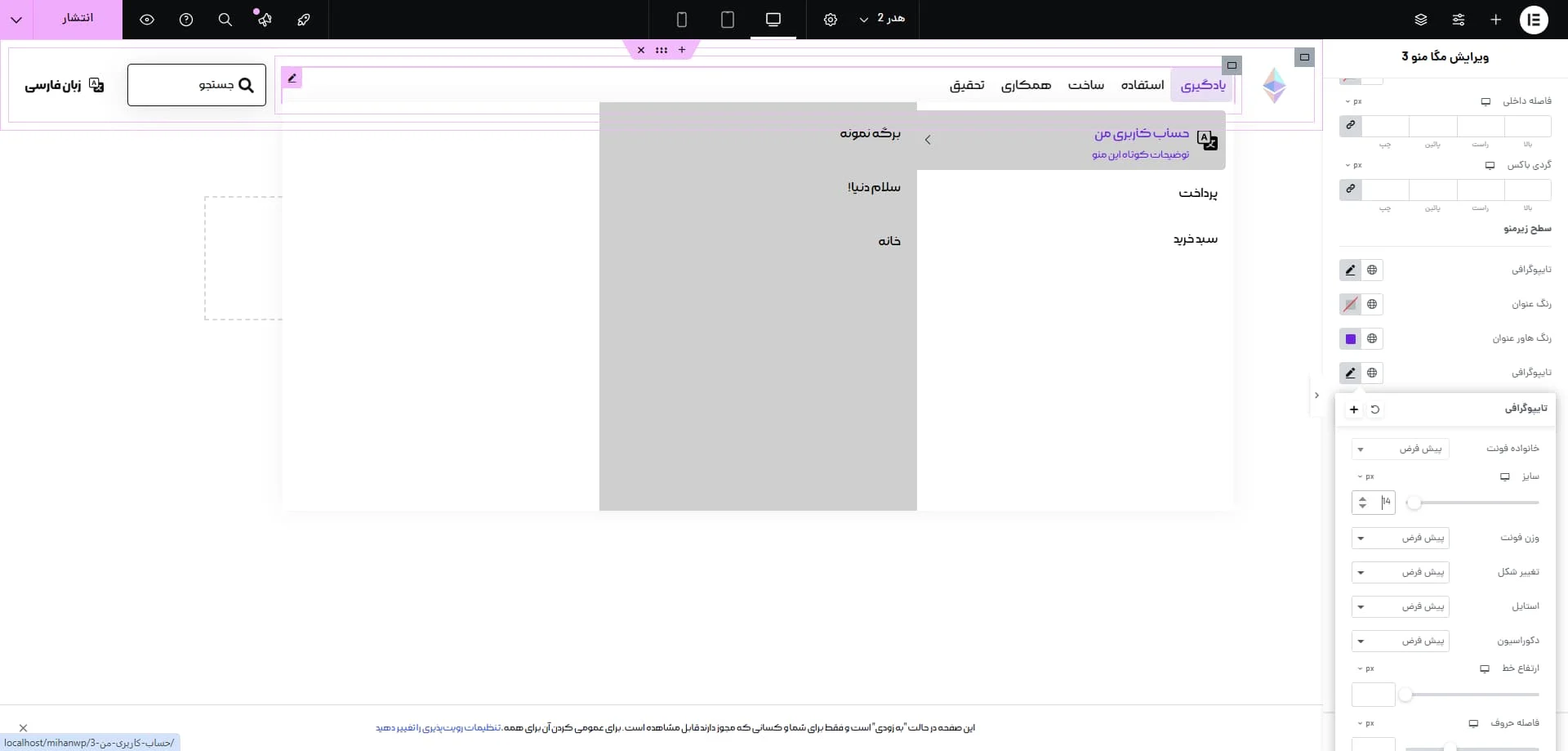1568x751 pixels.
Task: Select the تحقیق menu item
Action: point(967,85)
